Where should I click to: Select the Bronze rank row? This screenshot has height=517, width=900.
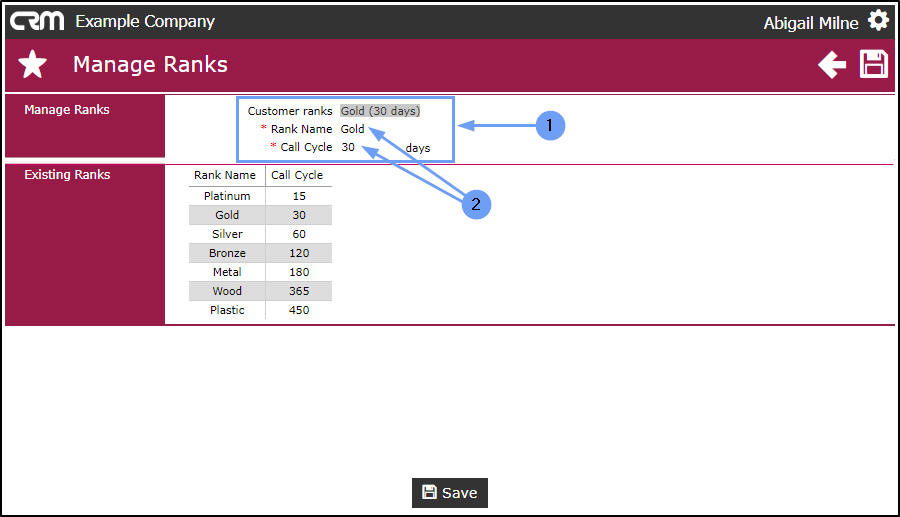click(x=260, y=253)
